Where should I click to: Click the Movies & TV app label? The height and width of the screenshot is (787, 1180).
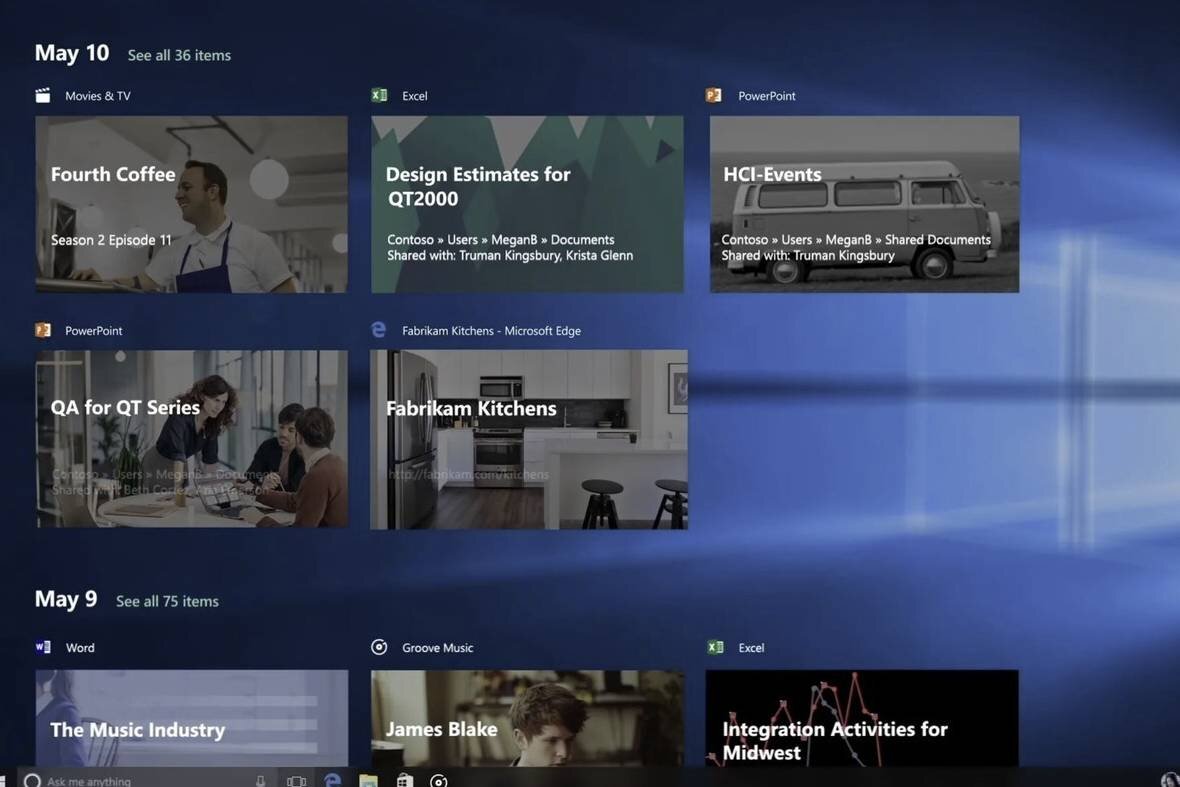click(98, 96)
